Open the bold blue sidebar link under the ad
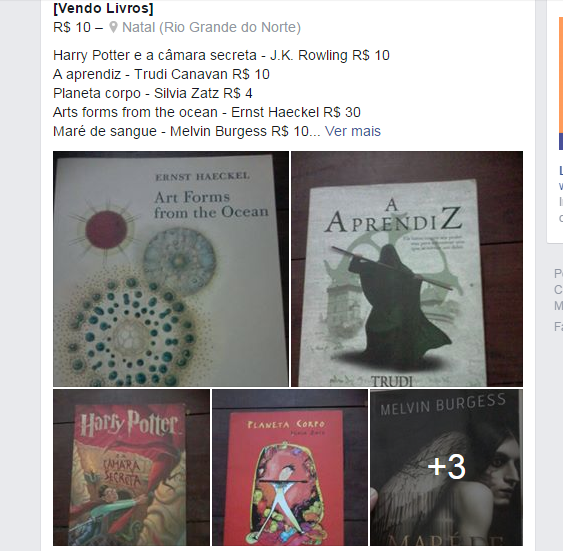Screen dimensions: 563x551 561,171
